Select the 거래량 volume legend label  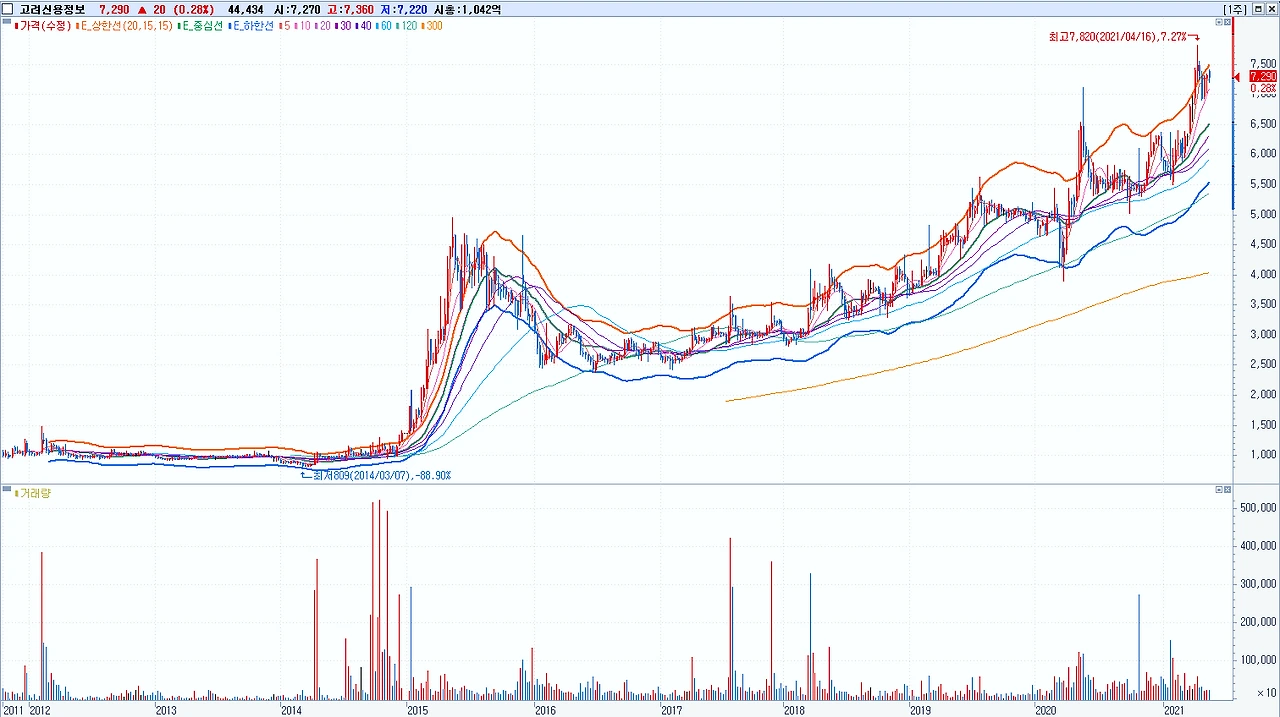(32, 493)
